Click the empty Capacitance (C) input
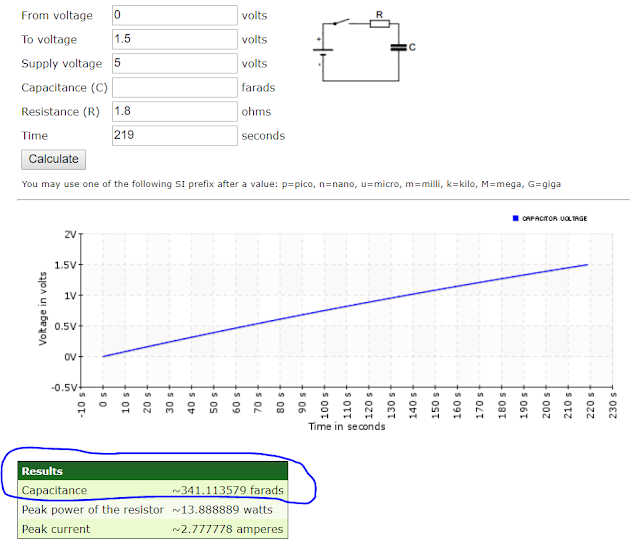640x549 pixels. pos(175,88)
